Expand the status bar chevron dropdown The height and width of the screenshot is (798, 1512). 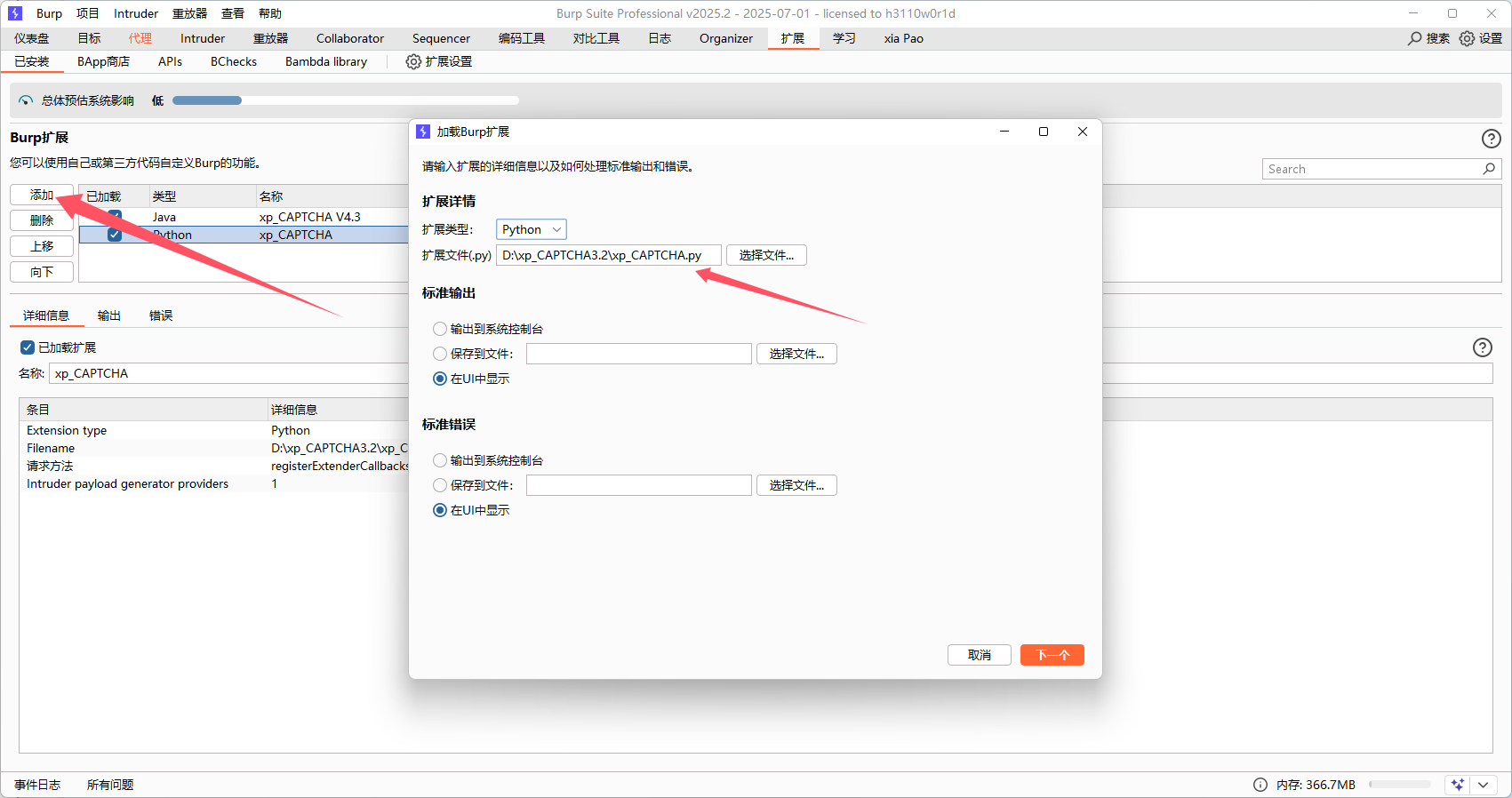pyautogui.click(x=1483, y=785)
